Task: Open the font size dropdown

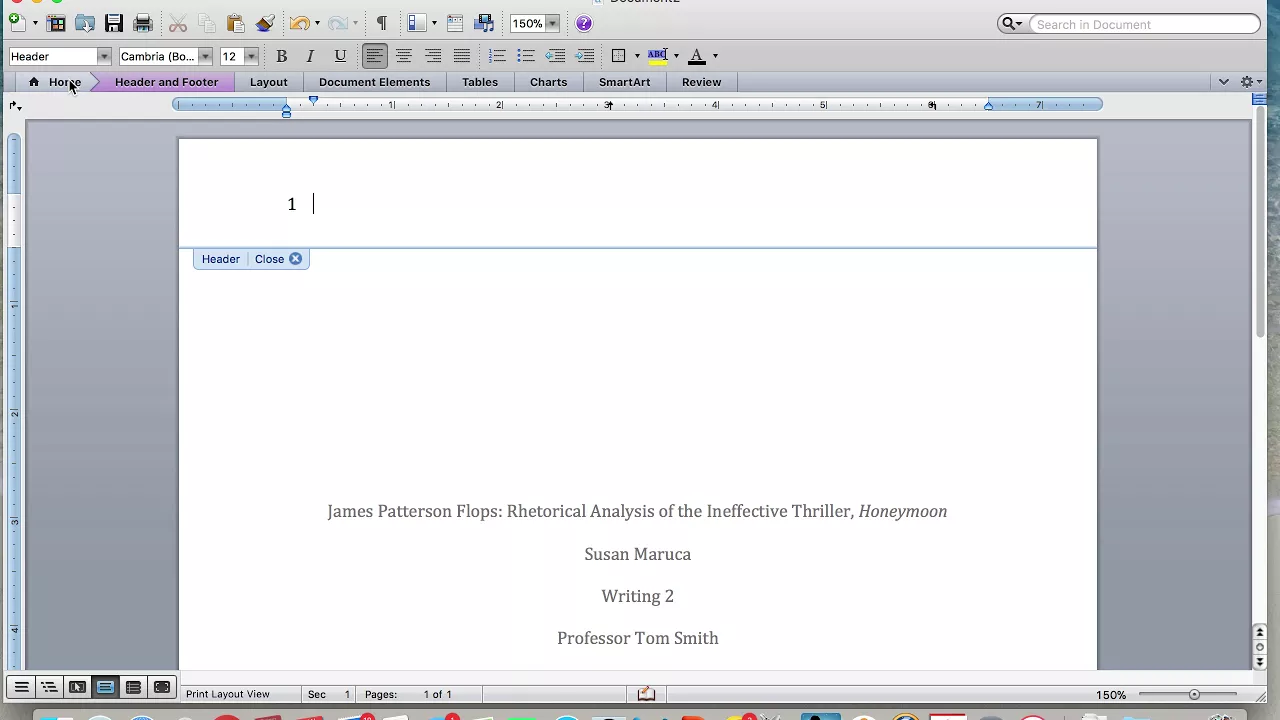Action: coord(251,56)
